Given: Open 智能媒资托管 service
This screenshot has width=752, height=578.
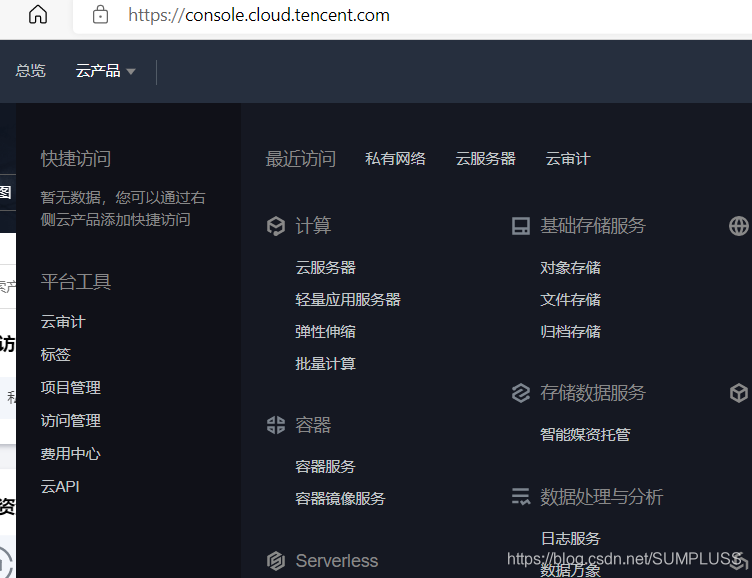Looking at the screenshot, I should 585,435.
